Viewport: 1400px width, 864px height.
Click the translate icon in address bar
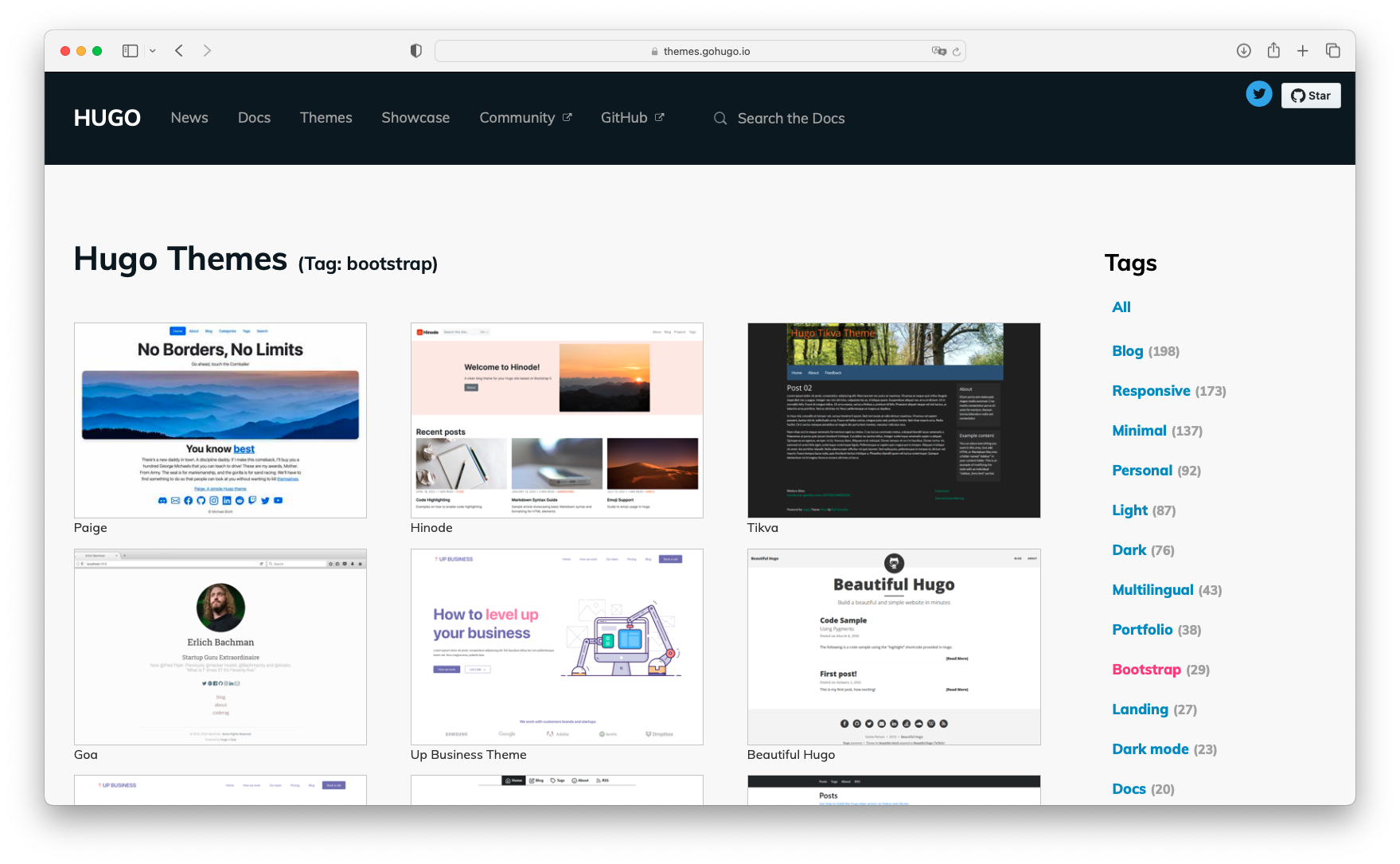coord(938,51)
